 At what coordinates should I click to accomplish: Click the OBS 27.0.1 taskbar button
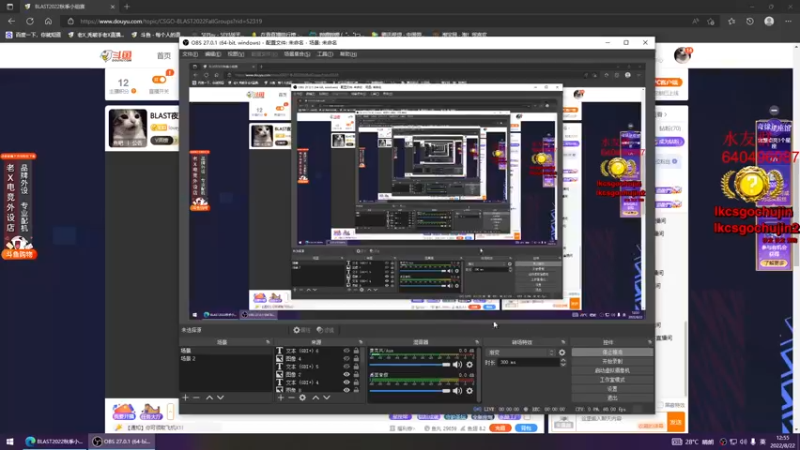[x=121, y=442]
